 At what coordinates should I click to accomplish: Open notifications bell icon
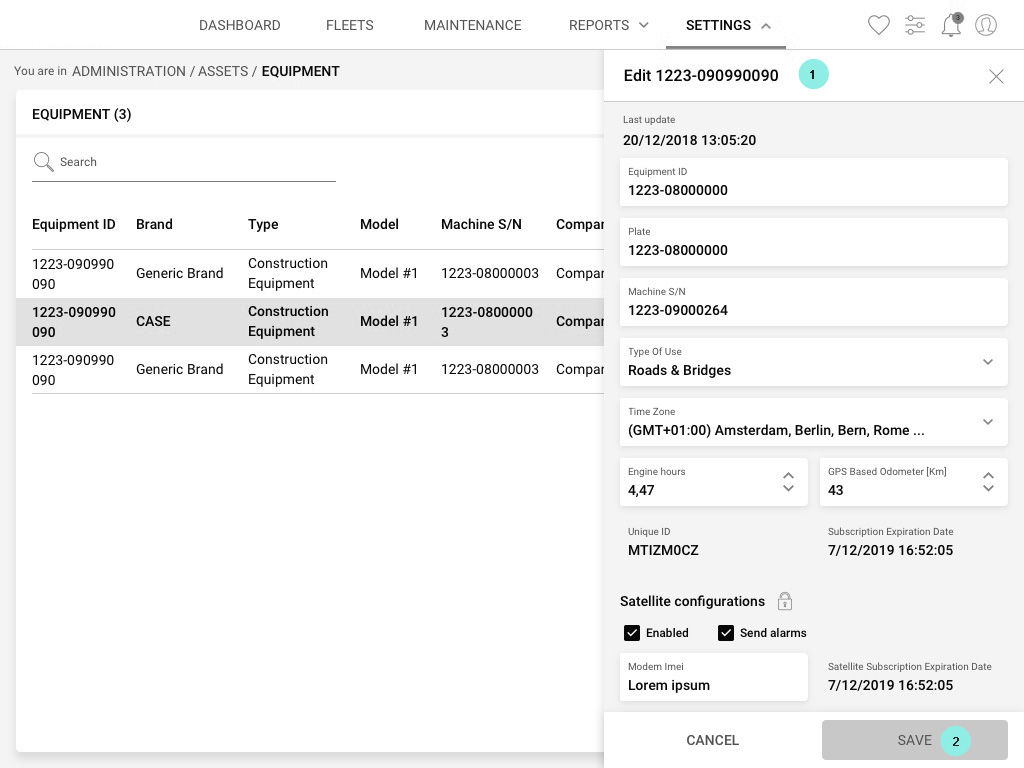pyautogui.click(x=951, y=25)
